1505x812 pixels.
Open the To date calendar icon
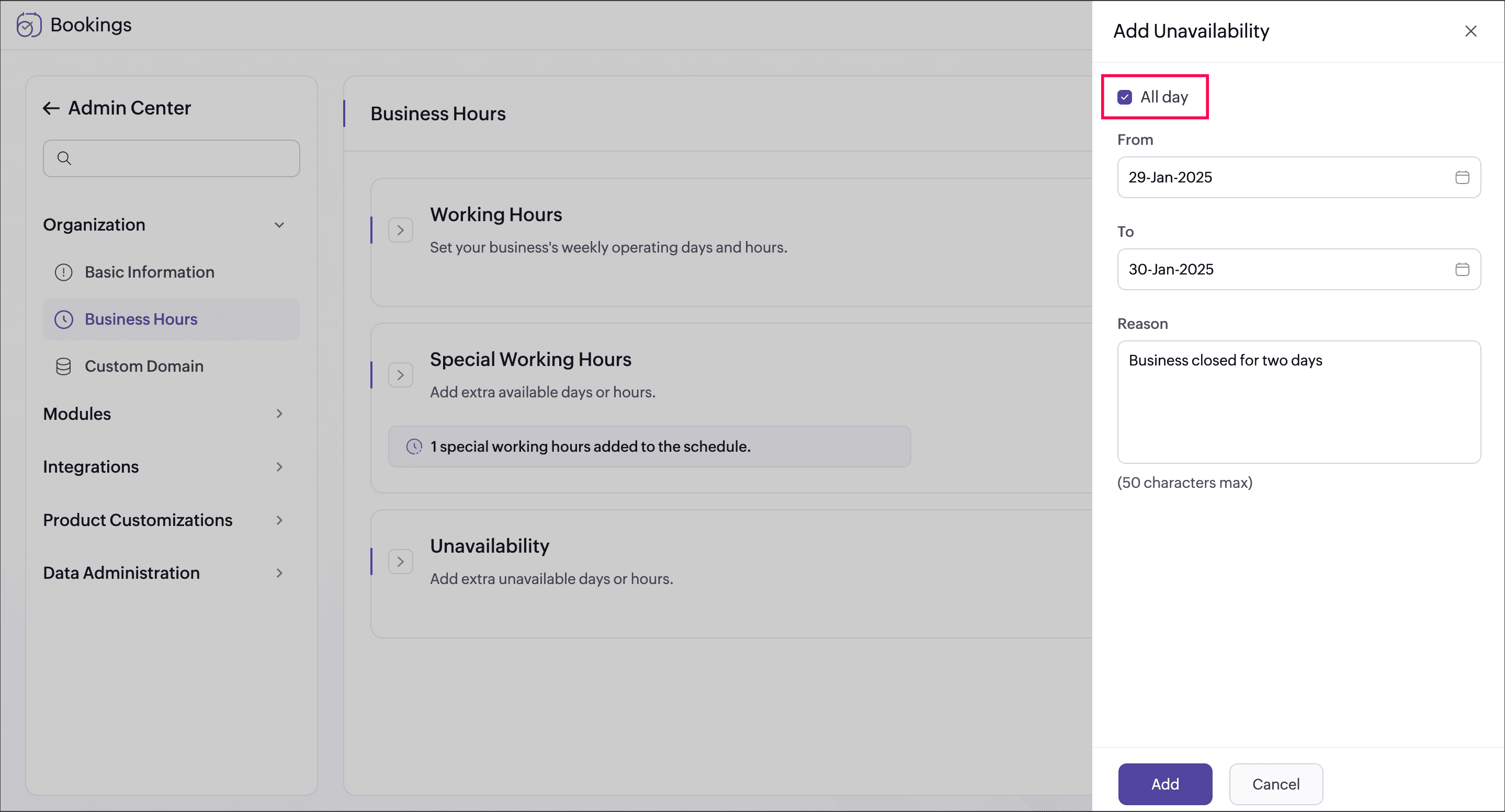pos(1462,269)
